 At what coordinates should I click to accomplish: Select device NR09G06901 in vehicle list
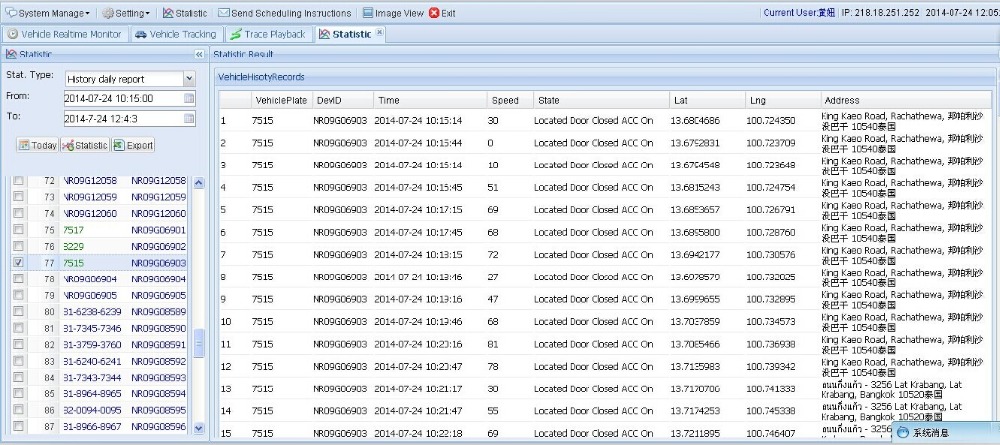click(159, 230)
